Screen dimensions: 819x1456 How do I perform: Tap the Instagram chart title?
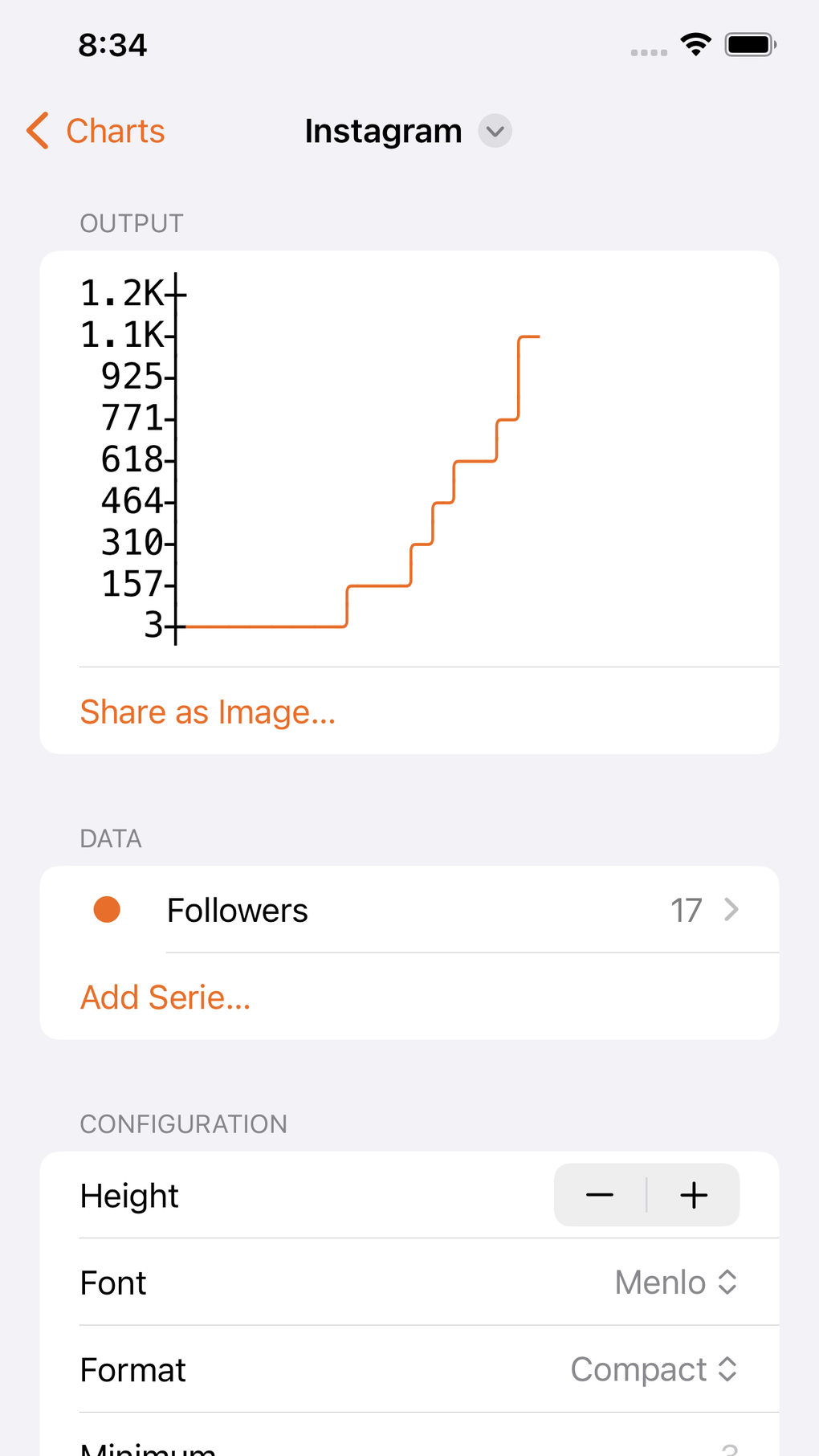383,131
